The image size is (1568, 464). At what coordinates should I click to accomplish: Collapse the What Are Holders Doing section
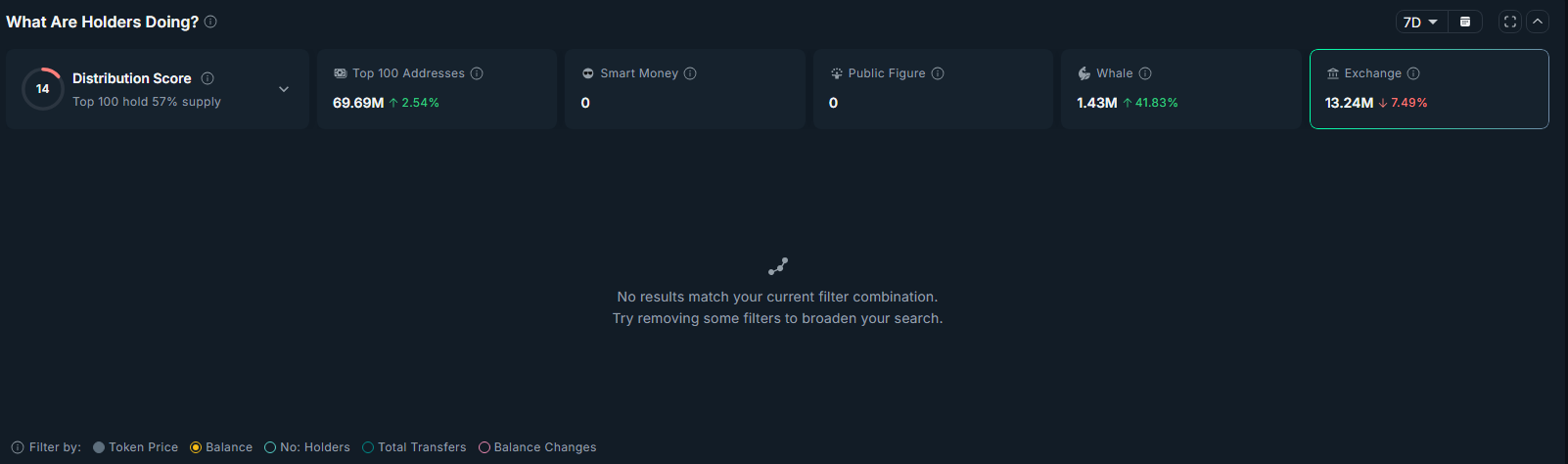coord(1538,22)
